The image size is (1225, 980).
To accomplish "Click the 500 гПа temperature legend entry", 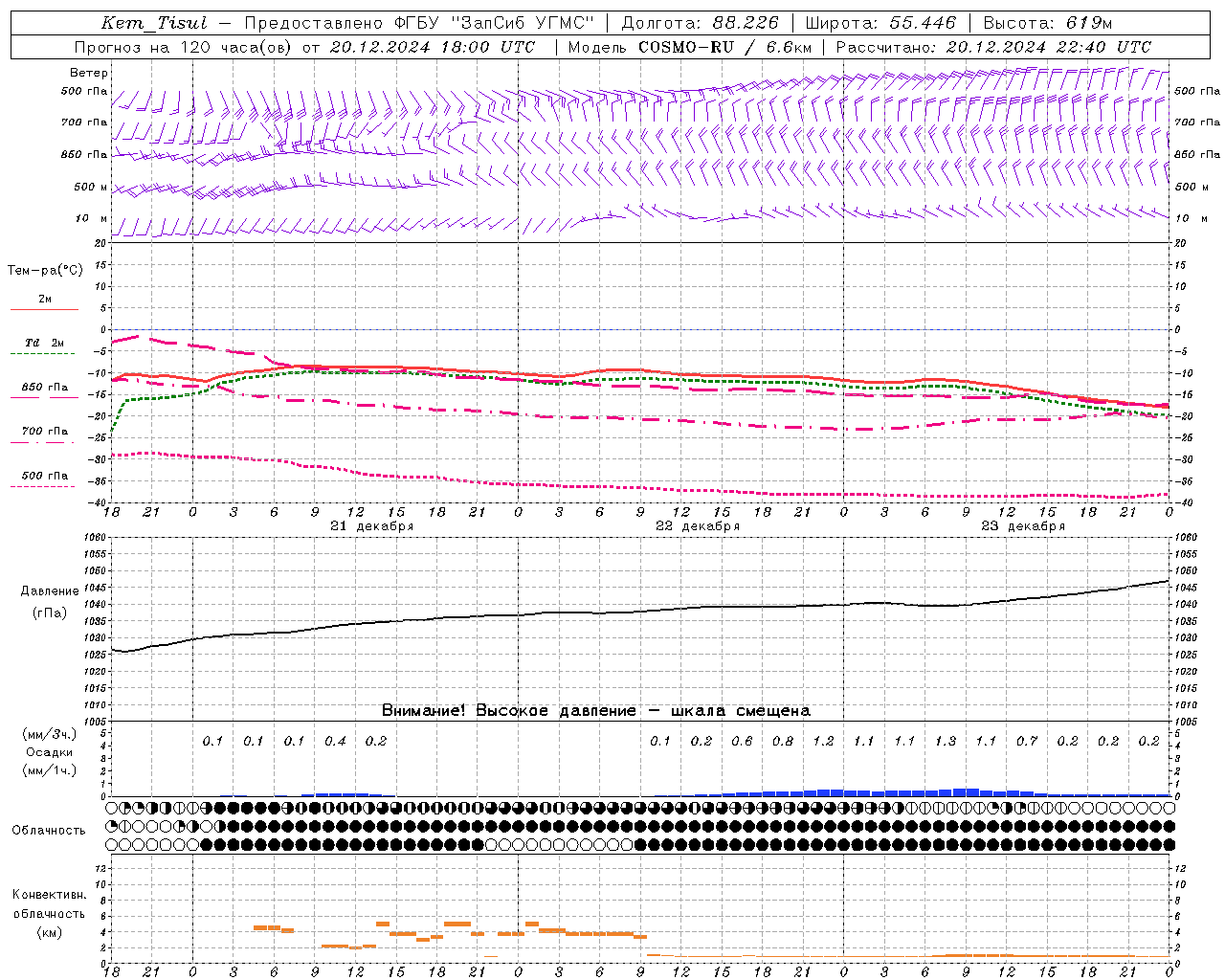I will click(45, 475).
